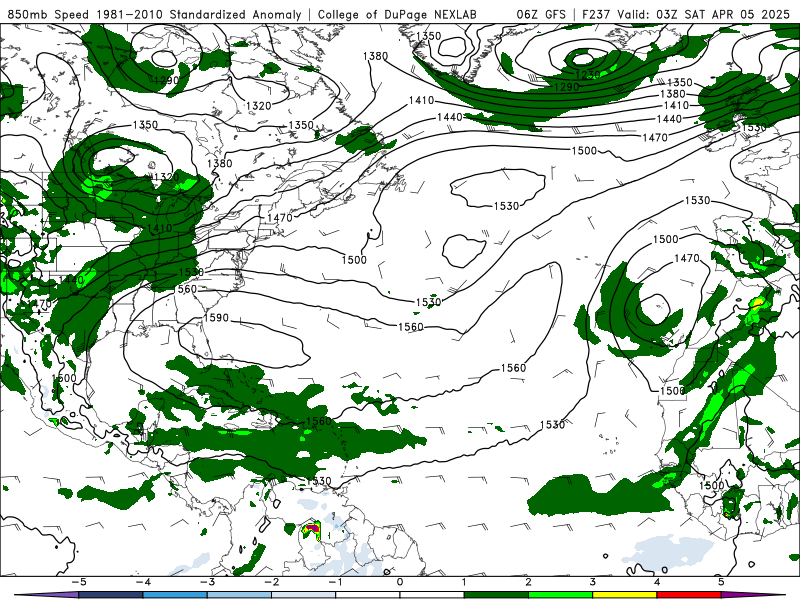
Task: Click the pale legend swatch between -2 and -1
Action: [304, 595]
